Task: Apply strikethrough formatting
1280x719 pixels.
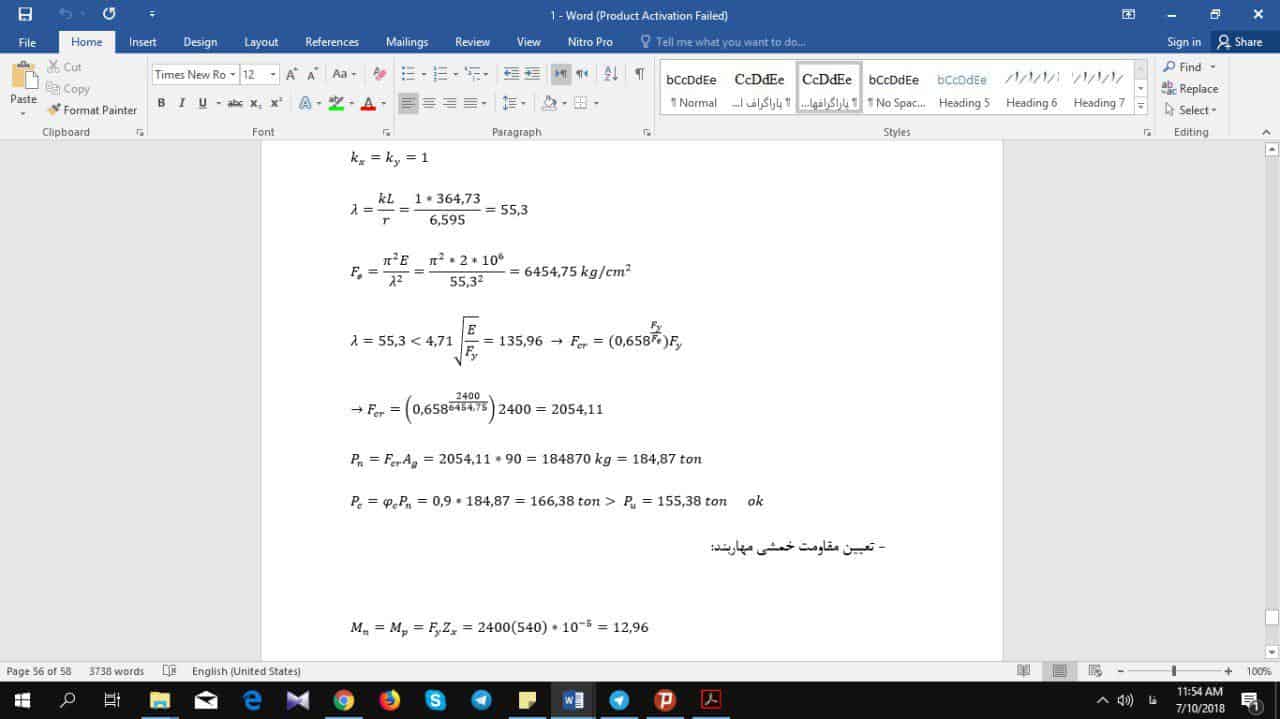Action: (235, 103)
